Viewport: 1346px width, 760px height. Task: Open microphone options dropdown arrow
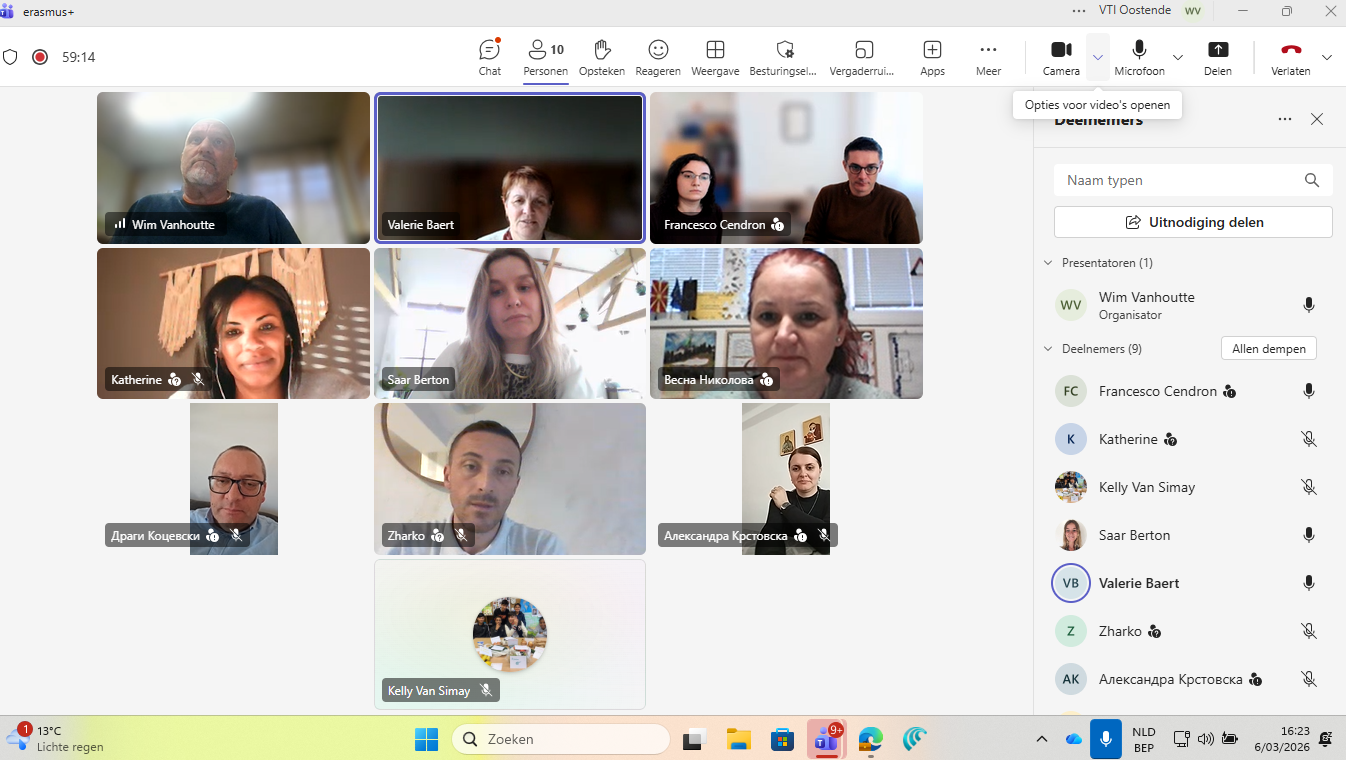1177,57
